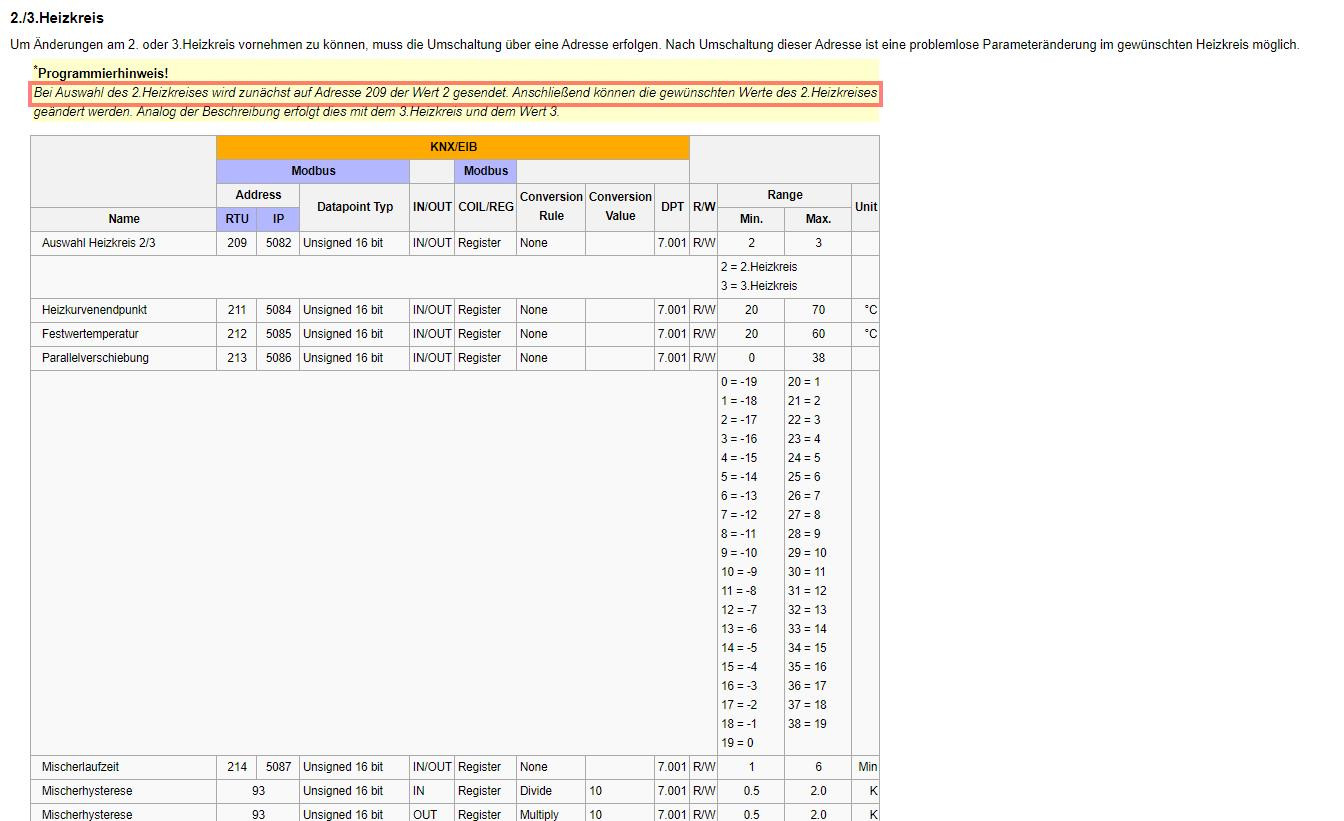Select the "Conversion Value" column header
This screenshot has height=821, width=1344.
pos(620,207)
